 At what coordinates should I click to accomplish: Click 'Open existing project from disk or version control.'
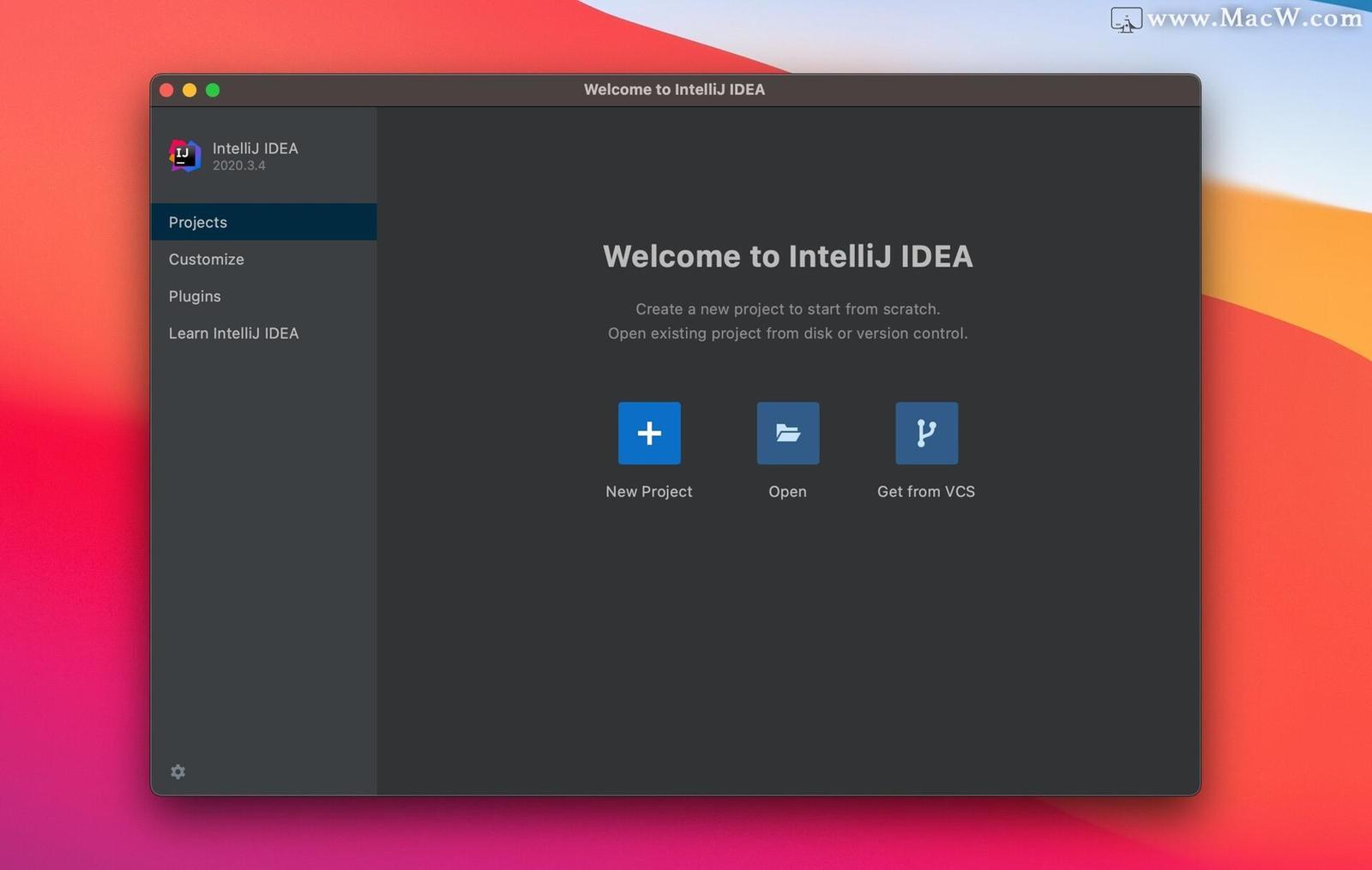pyautogui.click(x=788, y=333)
